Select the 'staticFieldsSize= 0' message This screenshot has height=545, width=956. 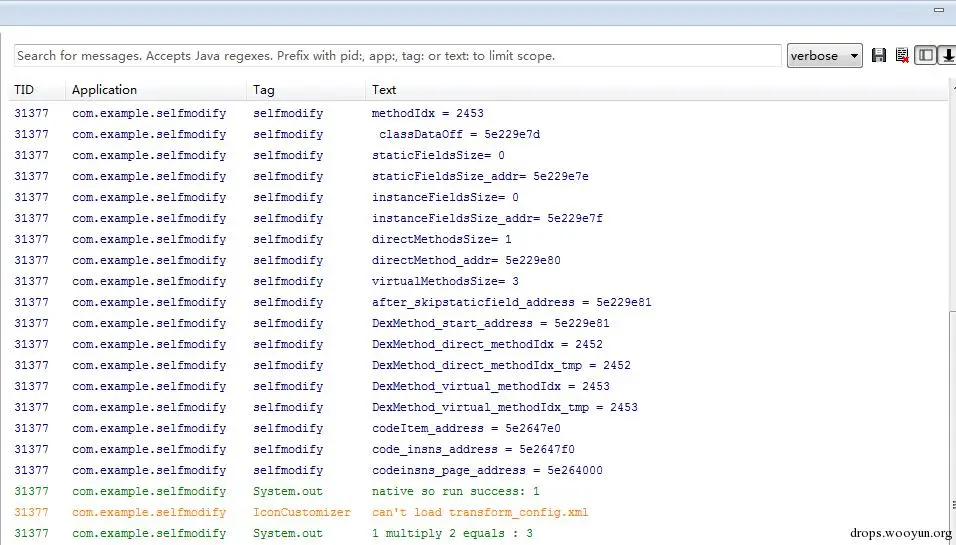(438, 155)
